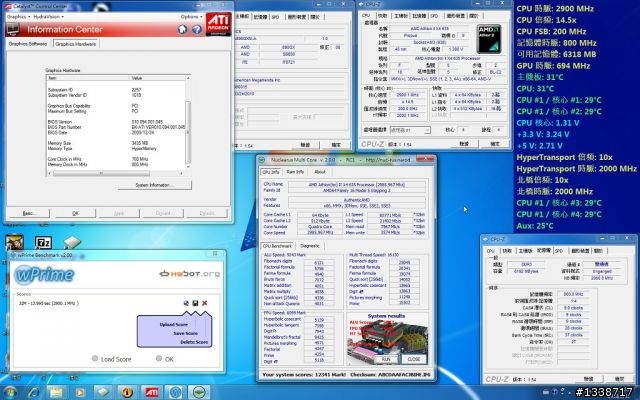Click the wPrime Upload Score globe icon
The height and width of the screenshot is (400, 640).
point(186,303)
